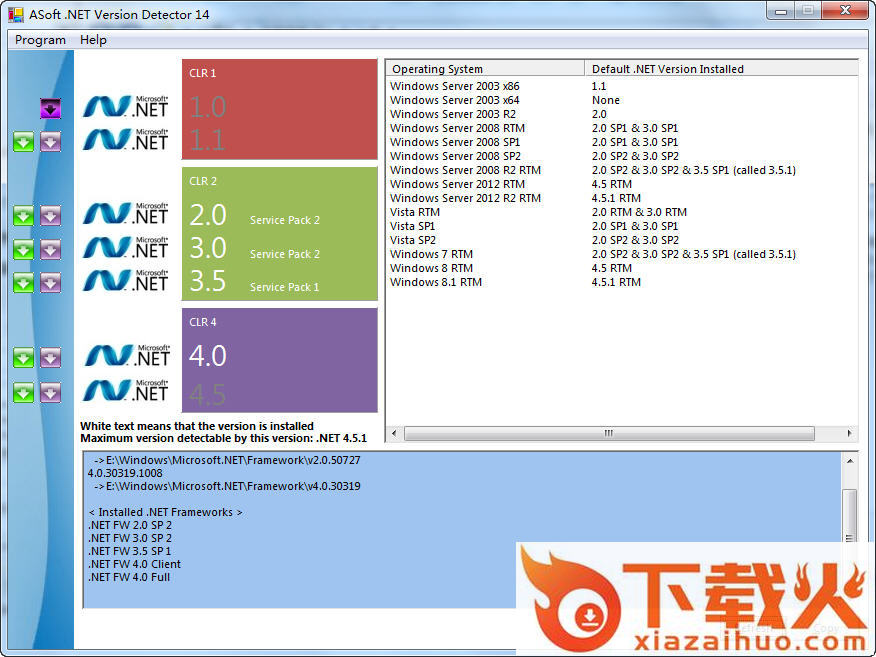
Task: Click the purple arrow icon for .NET 1.1
Action: 50,142
